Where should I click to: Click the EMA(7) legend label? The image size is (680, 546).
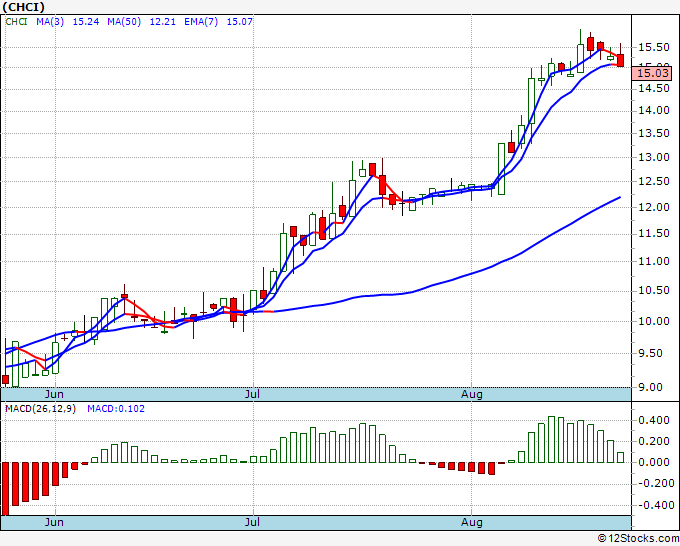point(201,22)
